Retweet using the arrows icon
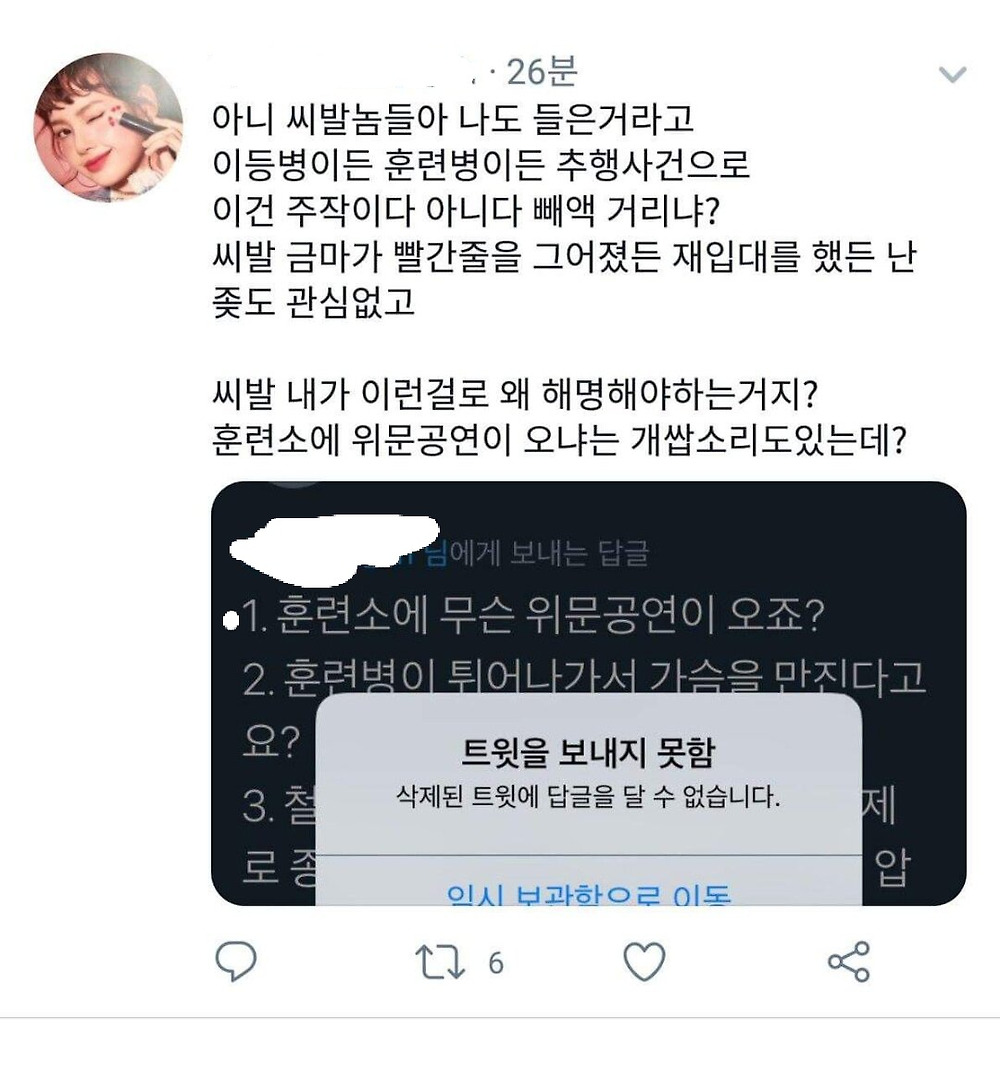This screenshot has height=1079, width=1000. (x=440, y=962)
